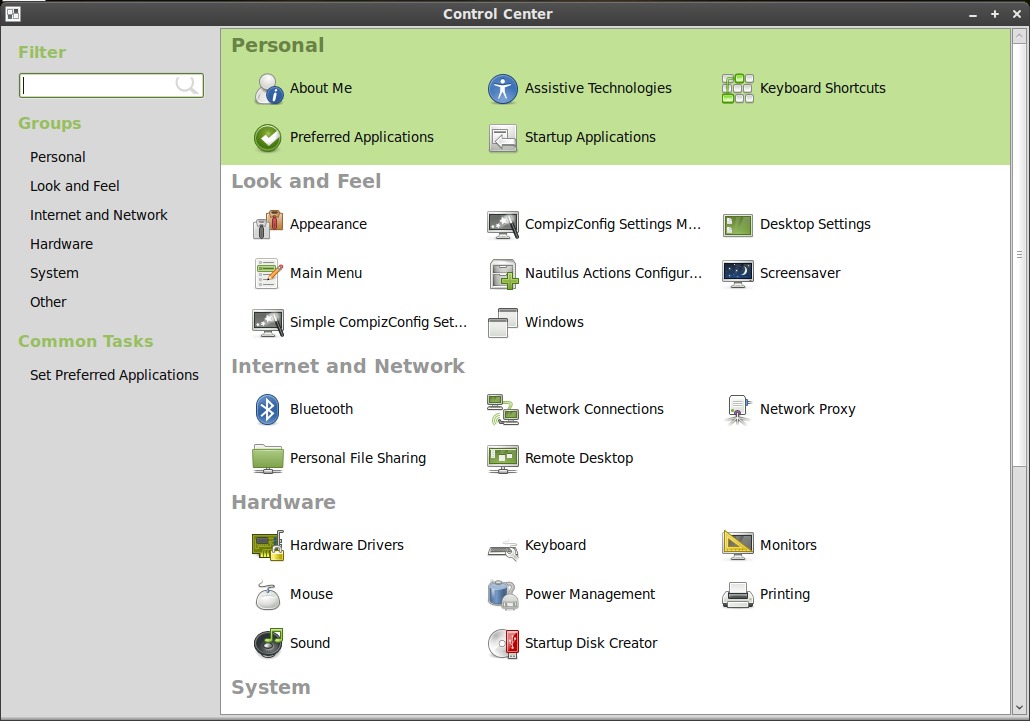Click the 'Network Proxy' label
This screenshot has height=721, width=1030.
[x=807, y=409]
